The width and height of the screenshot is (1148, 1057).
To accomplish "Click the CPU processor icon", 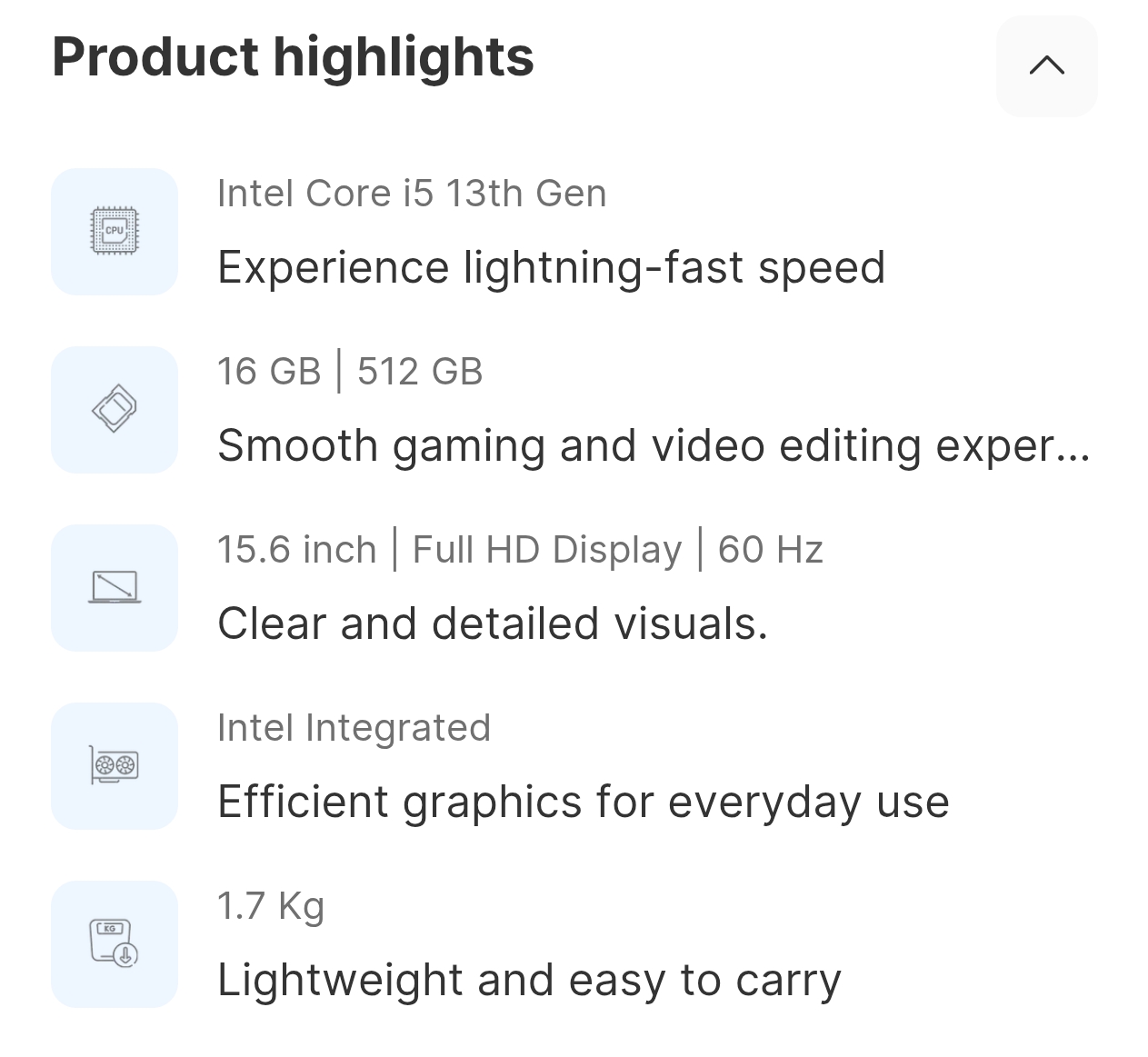I will click(x=115, y=231).
